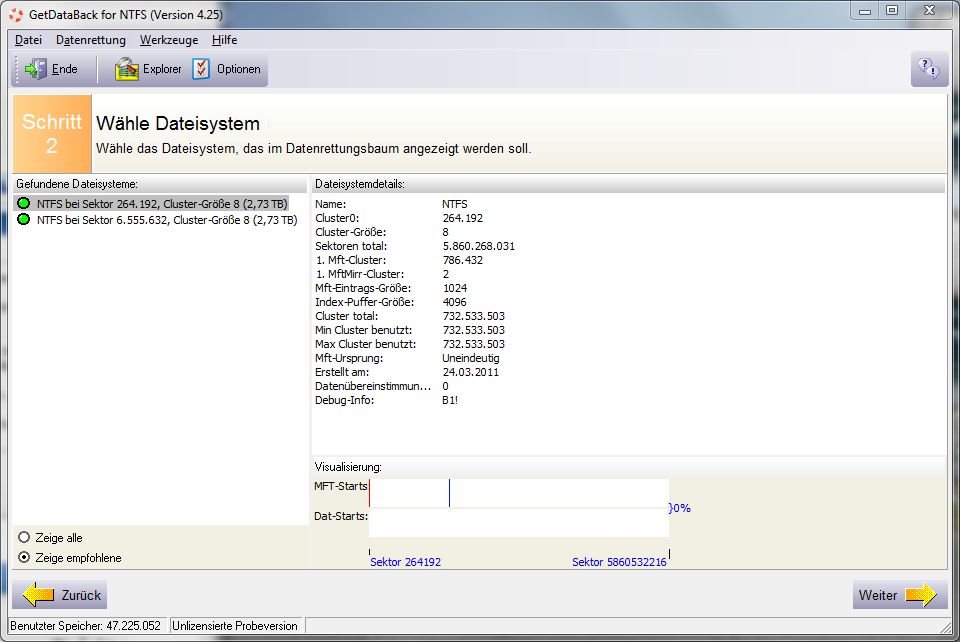
Task: Click the Visualisierung section label
Action: click(x=348, y=467)
